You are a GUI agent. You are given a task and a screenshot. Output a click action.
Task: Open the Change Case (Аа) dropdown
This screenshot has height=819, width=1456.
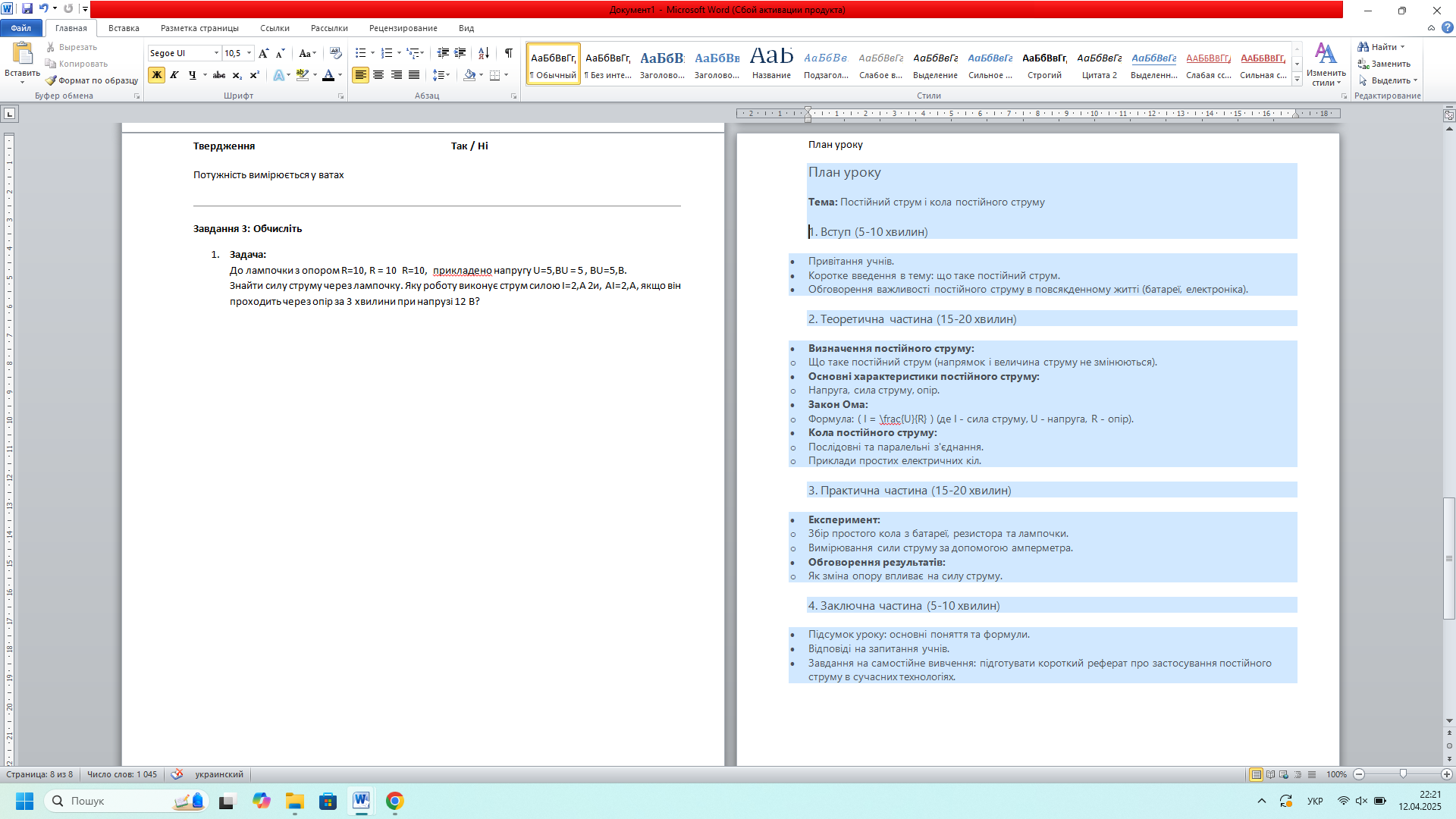[x=307, y=53]
